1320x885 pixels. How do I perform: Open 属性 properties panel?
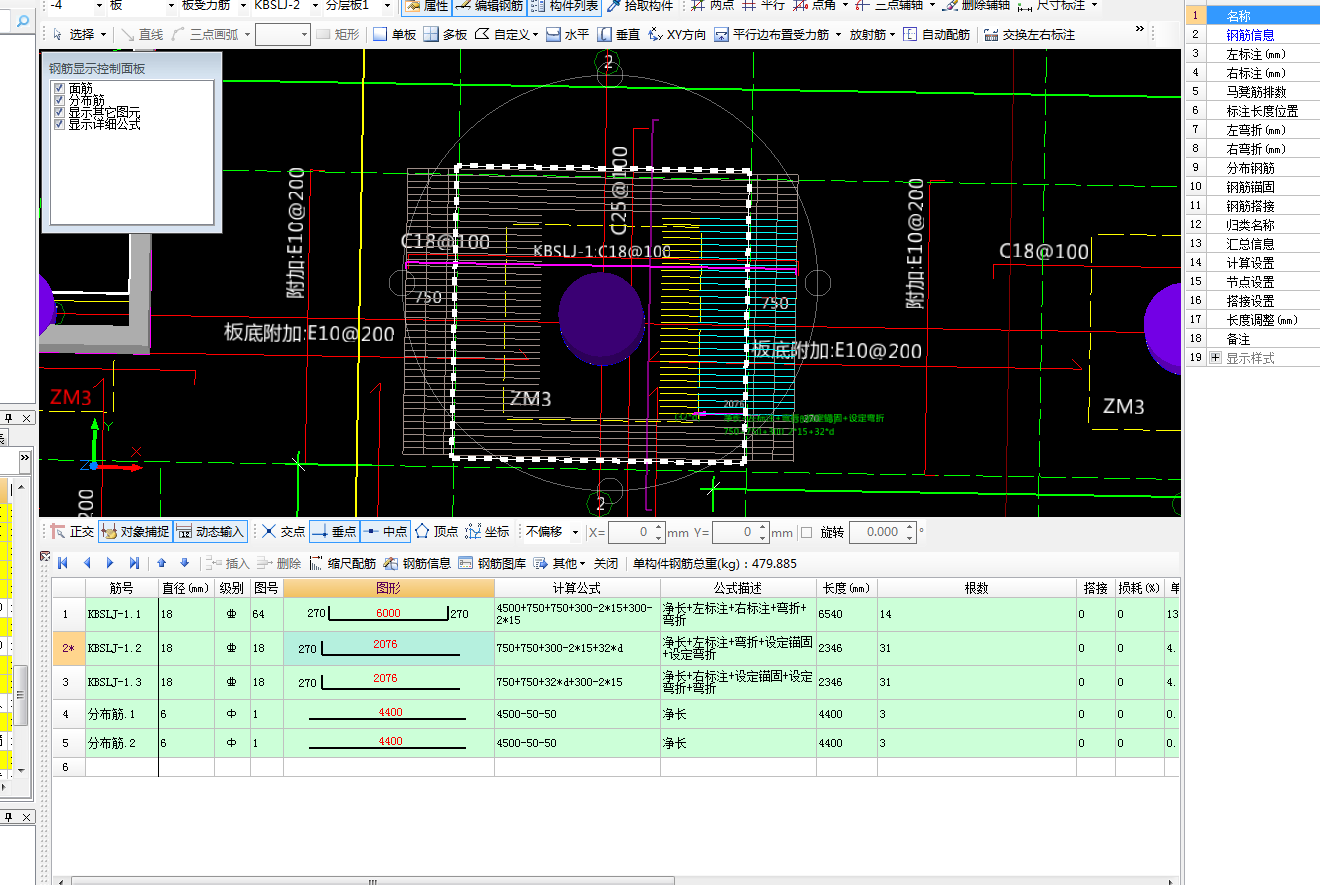click(426, 6)
